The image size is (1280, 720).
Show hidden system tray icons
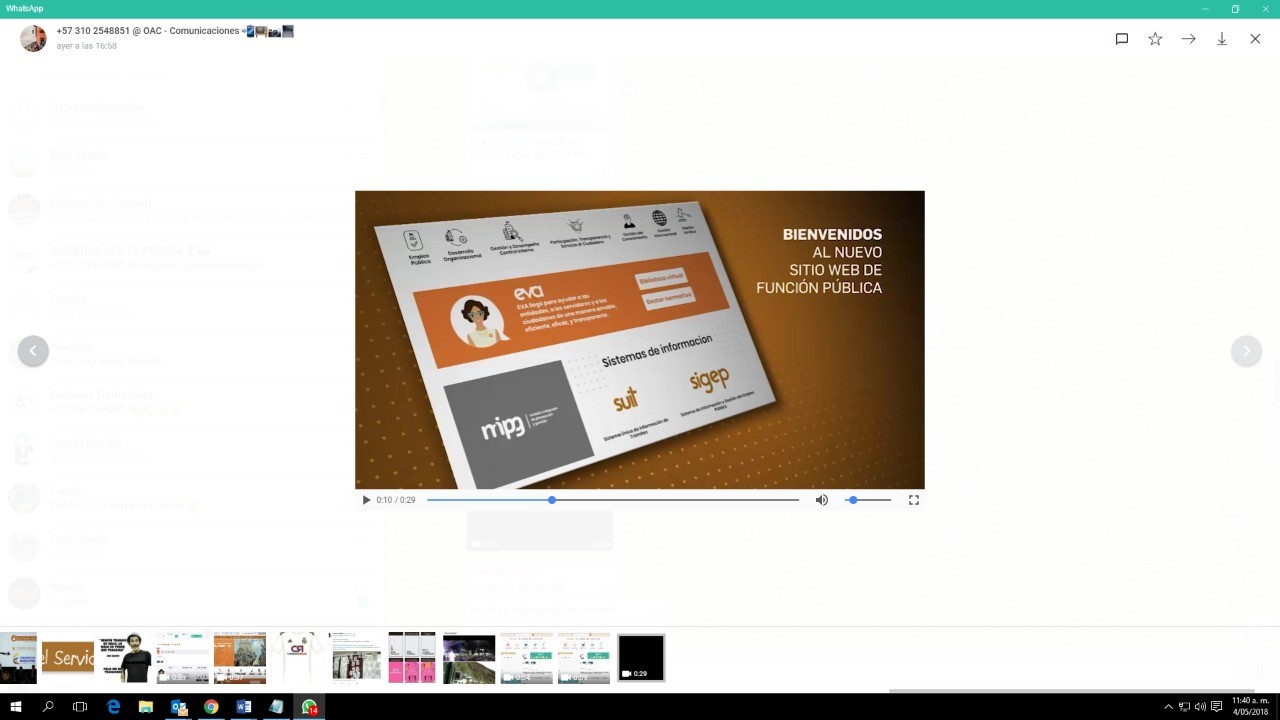(x=1168, y=707)
